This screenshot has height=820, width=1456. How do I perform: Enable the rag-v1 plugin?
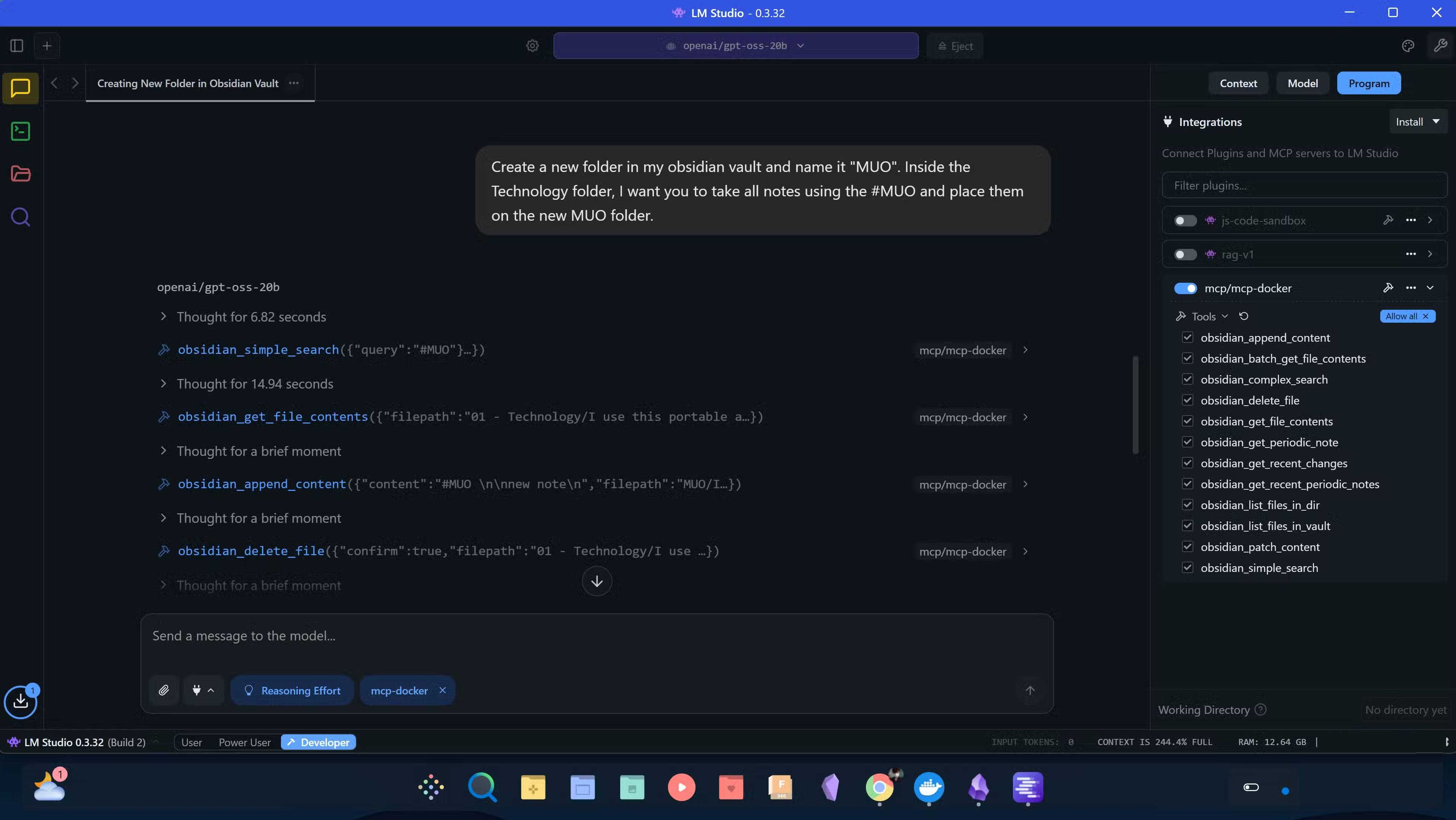click(x=1185, y=254)
